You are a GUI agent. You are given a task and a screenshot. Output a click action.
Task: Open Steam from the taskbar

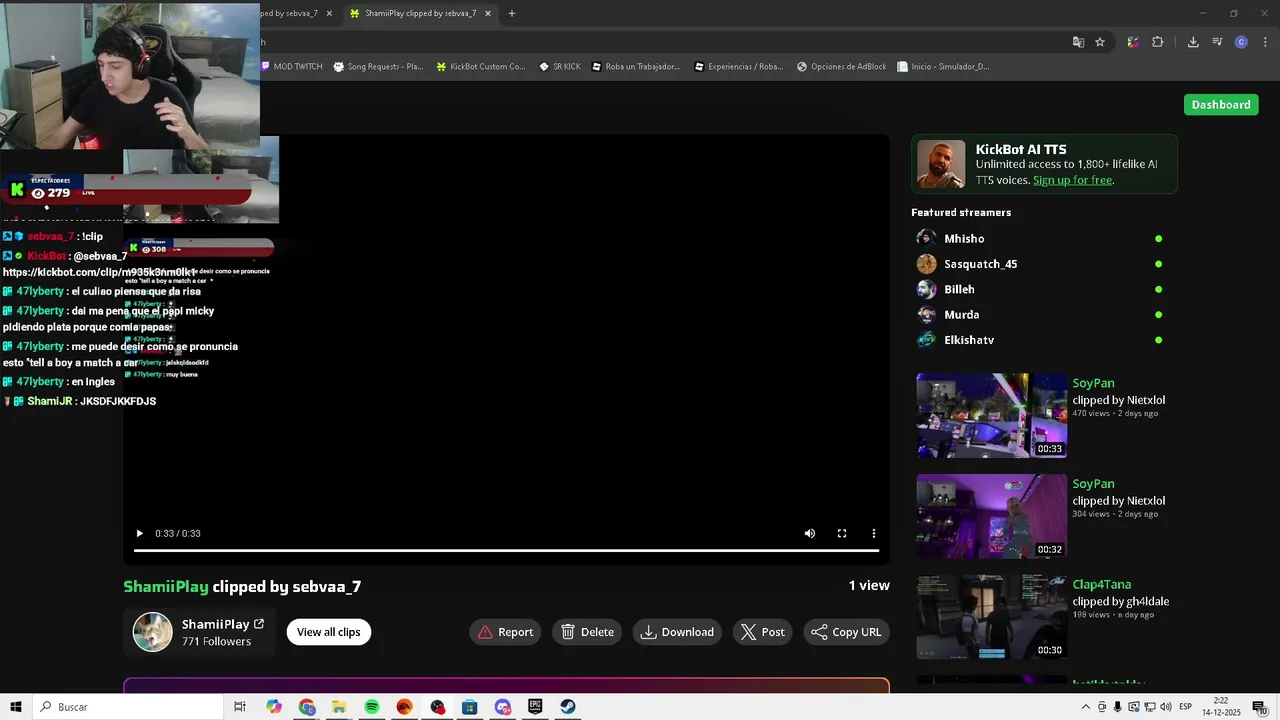pos(568,707)
